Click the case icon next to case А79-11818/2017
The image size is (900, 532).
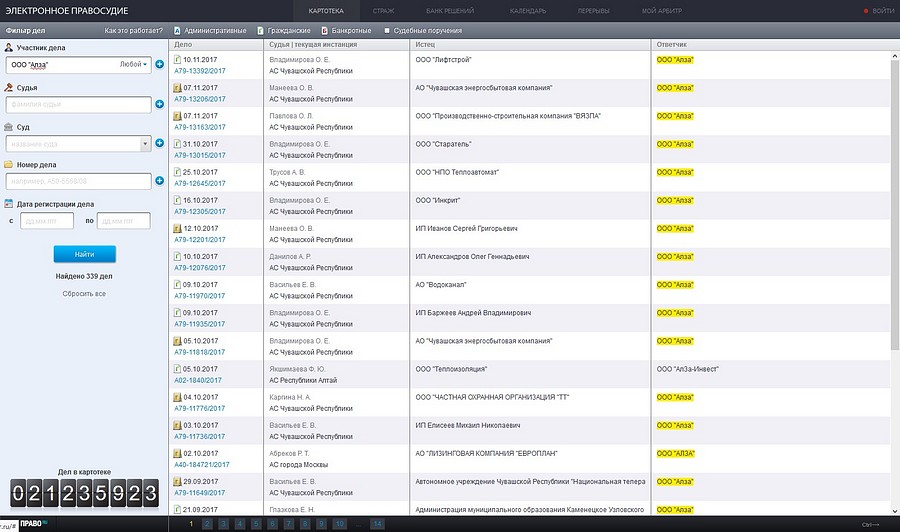coord(178,341)
